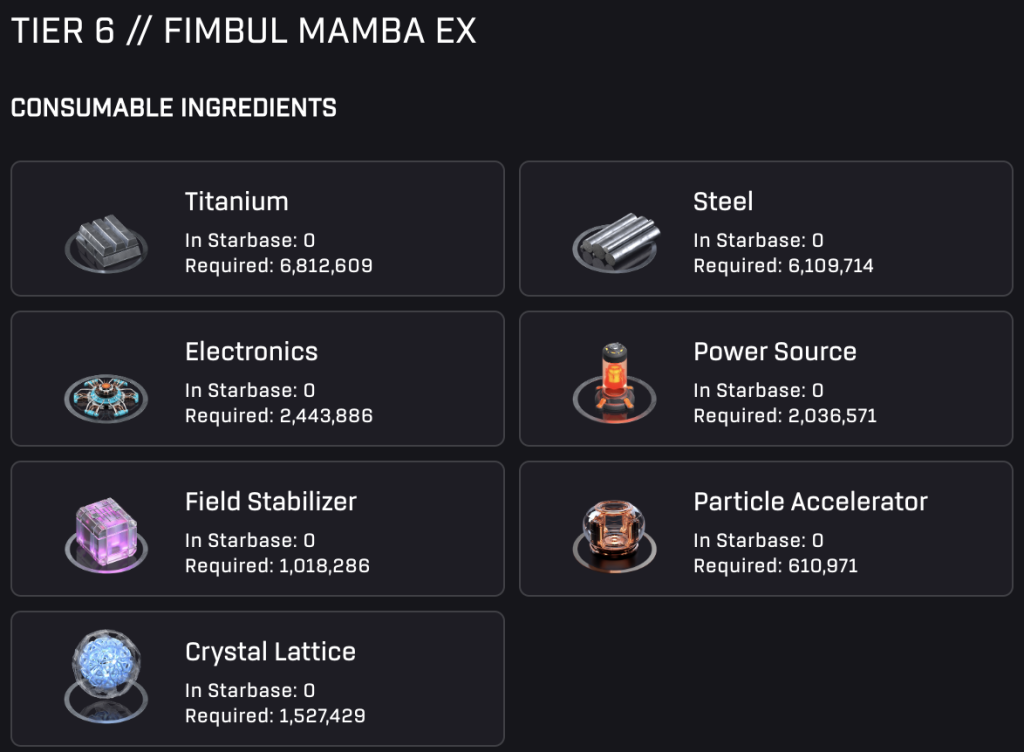Image resolution: width=1024 pixels, height=752 pixels.
Task: Open the Electronics item details
Action: coord(257,378)
